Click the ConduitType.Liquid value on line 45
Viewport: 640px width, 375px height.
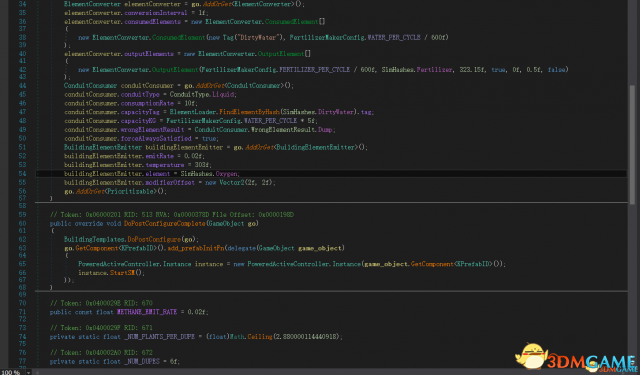pos(202,95)
